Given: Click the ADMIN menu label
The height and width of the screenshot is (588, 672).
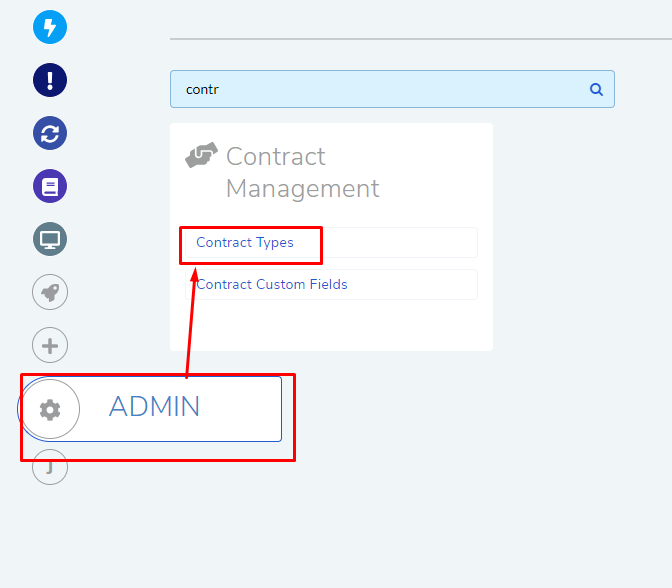Looking at the screenshot, I should (x=154, y=406).
